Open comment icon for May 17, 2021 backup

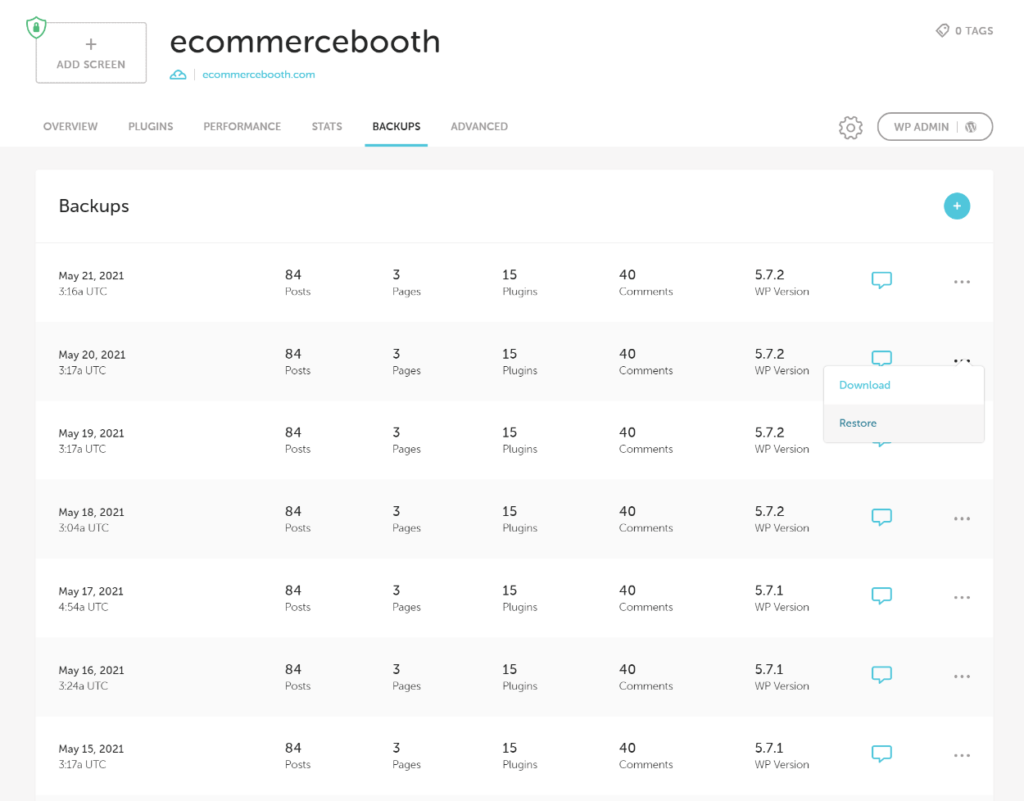coord(882,595)
